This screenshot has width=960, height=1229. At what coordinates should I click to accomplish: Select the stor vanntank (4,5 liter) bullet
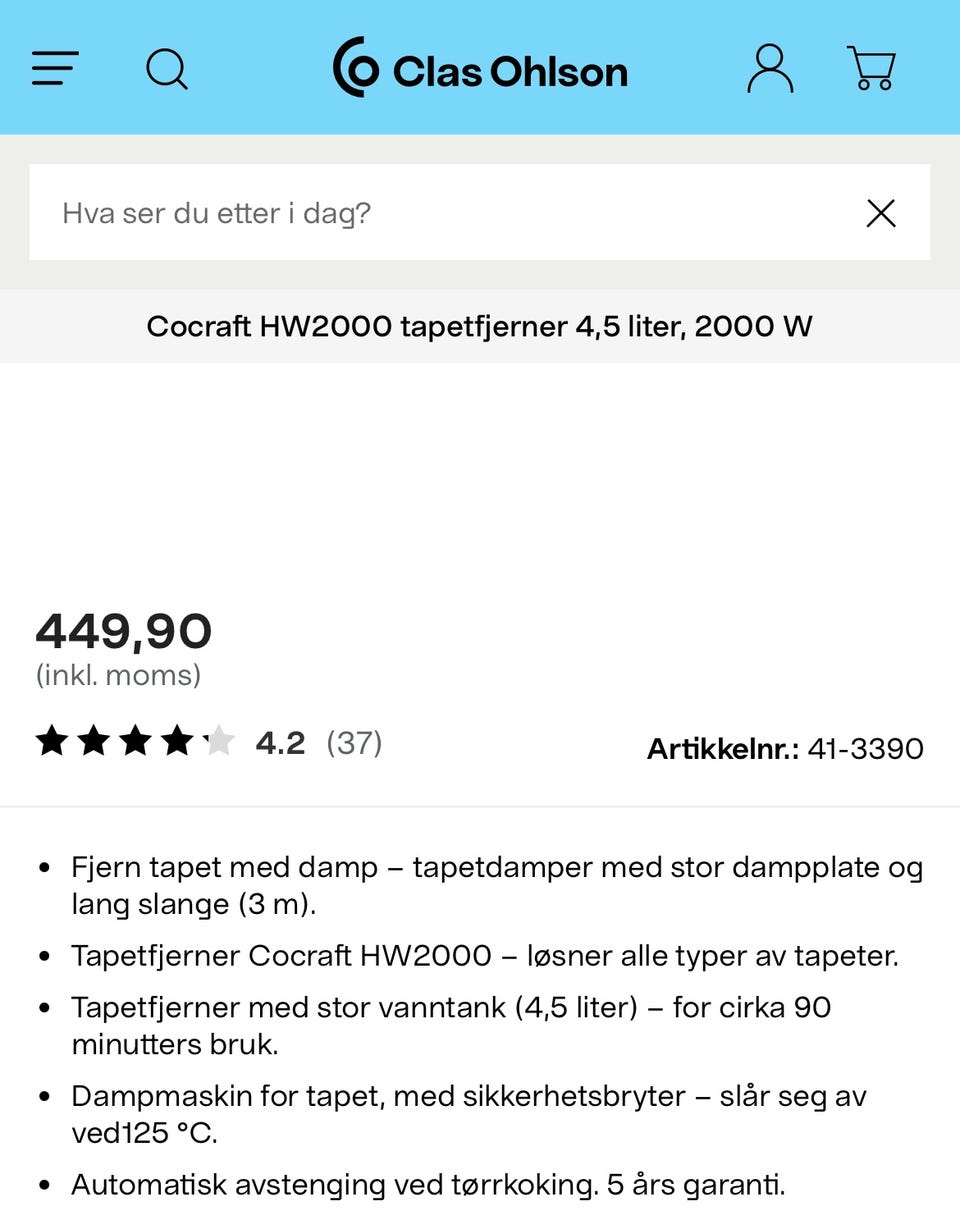coord(452,1026)
